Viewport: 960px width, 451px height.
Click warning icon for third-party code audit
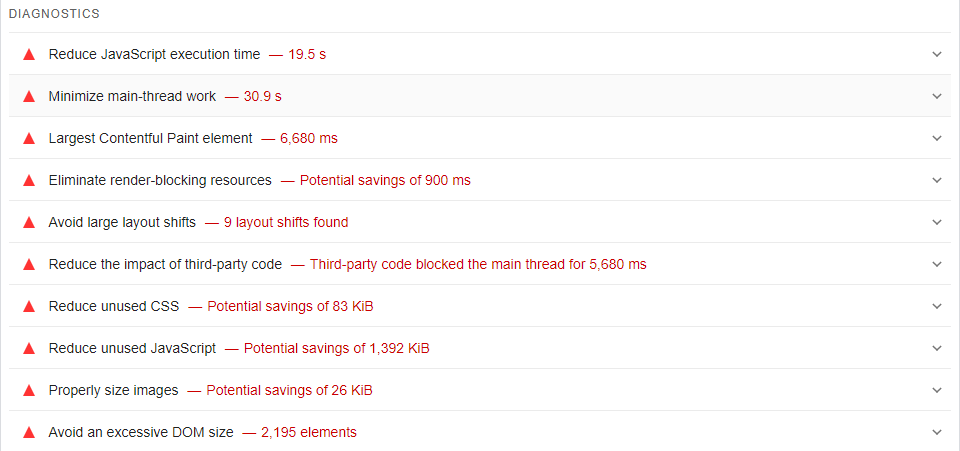(29, 264)
